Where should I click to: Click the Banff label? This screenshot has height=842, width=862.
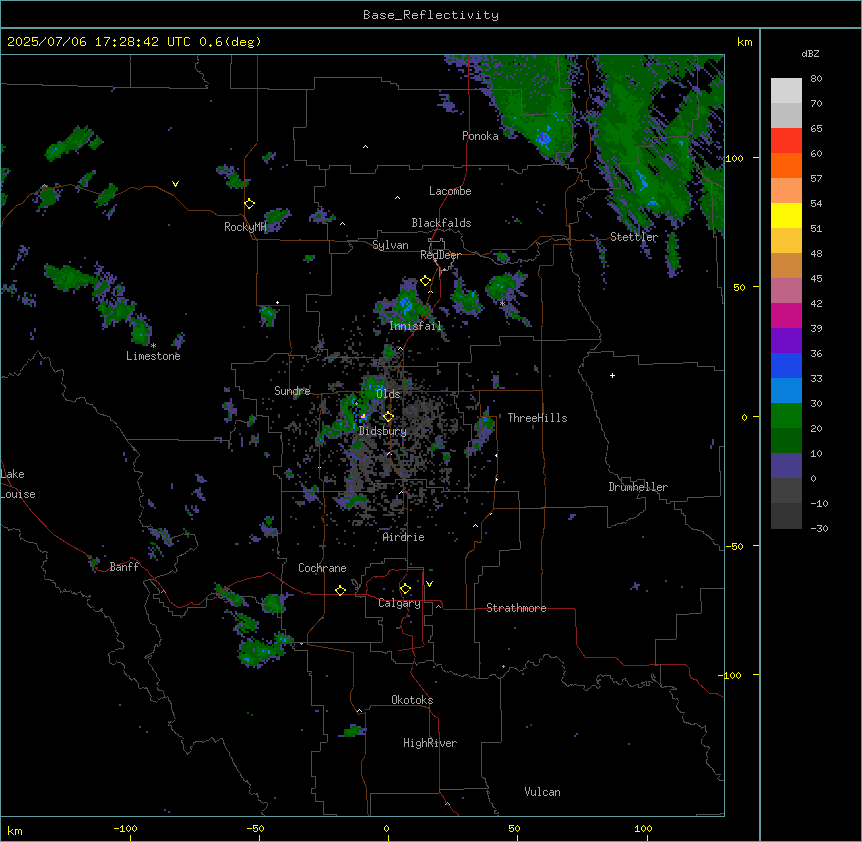point(124,567)
